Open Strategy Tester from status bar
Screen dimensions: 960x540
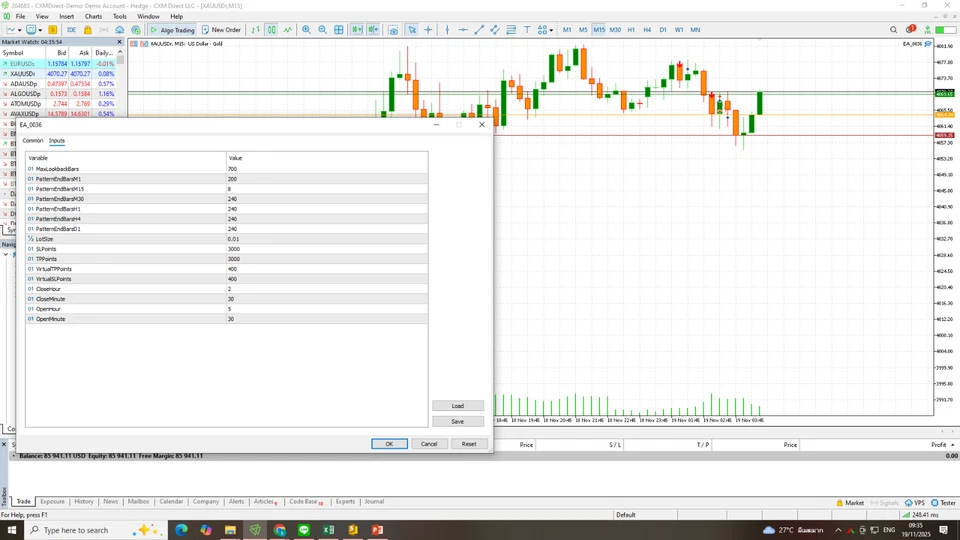pyautogui.click(x=943, y=503)
